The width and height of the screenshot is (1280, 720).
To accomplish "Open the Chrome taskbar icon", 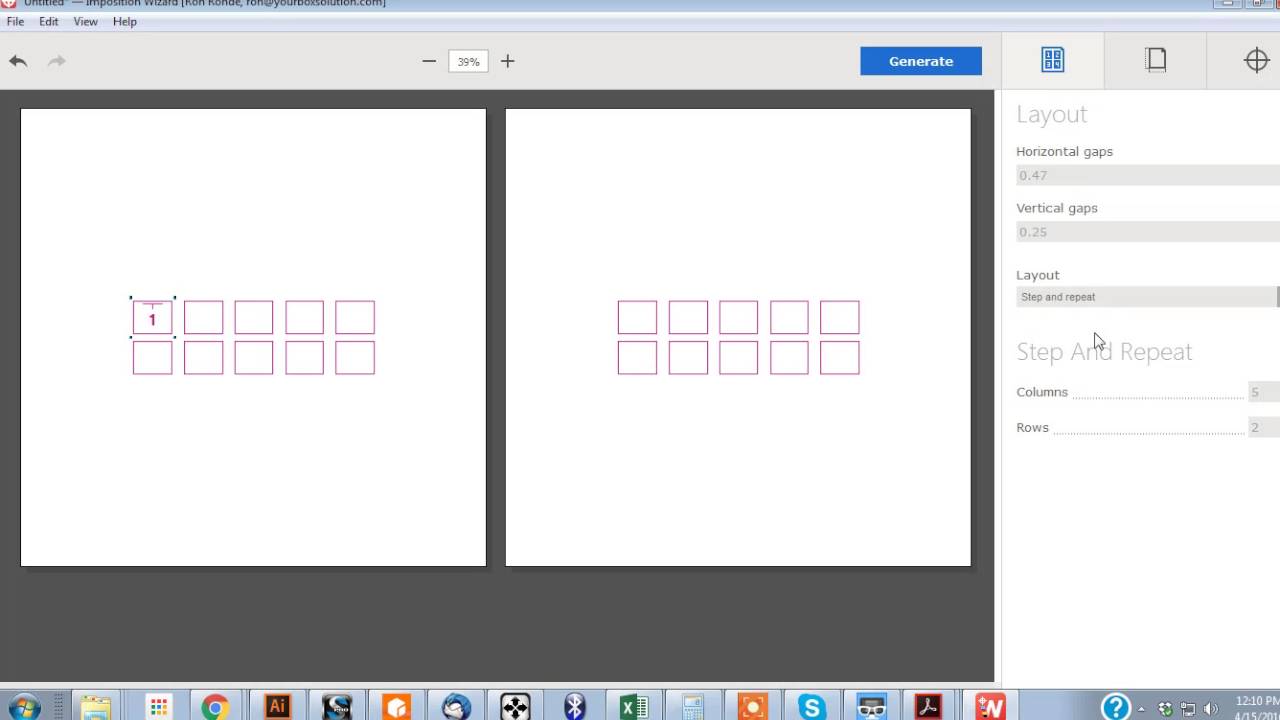I will (215, 707).
